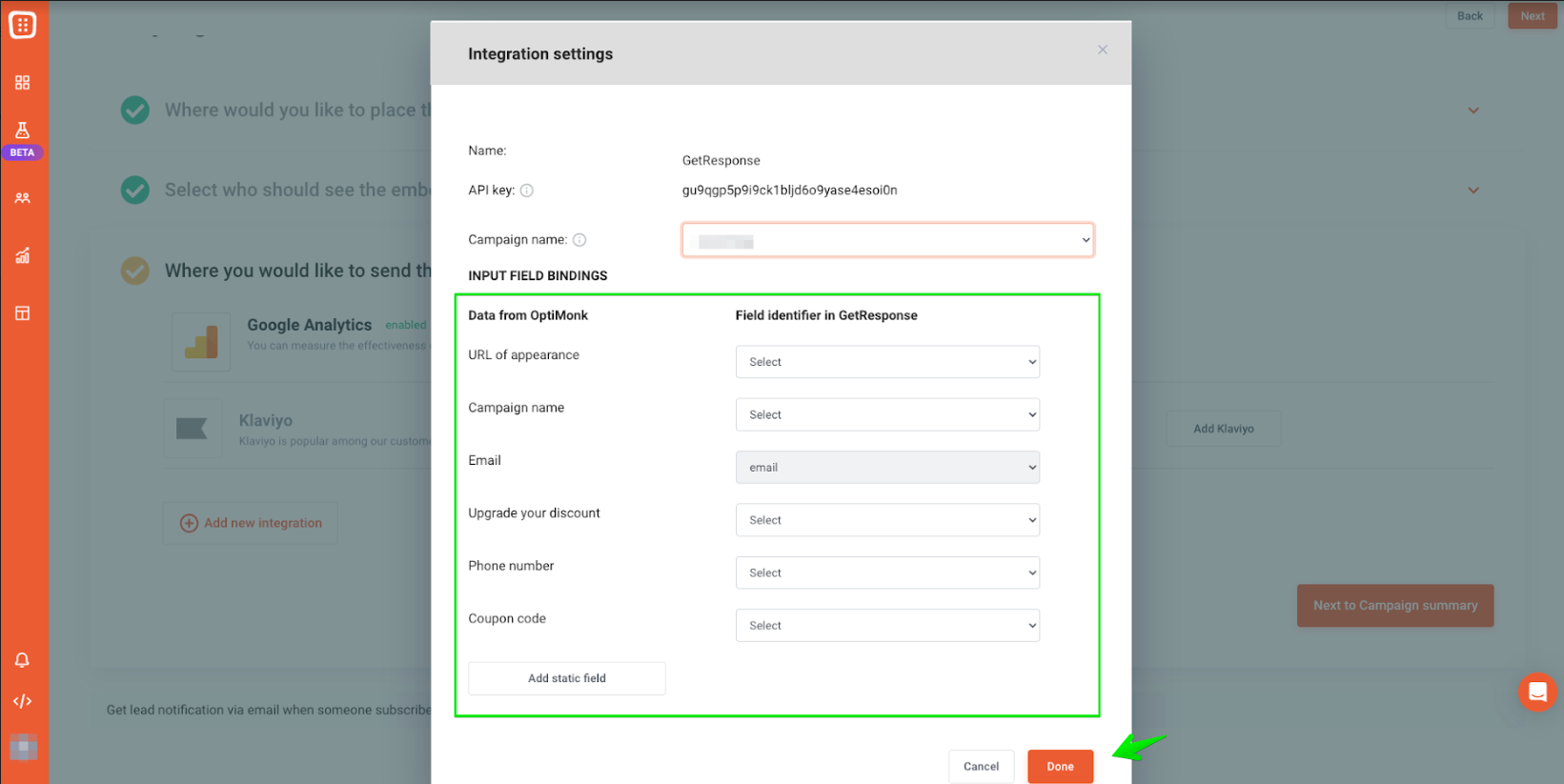This screenshot has height=784, width=1564.
Task: Open the notifications bell icon
Action: pos(22,660)
